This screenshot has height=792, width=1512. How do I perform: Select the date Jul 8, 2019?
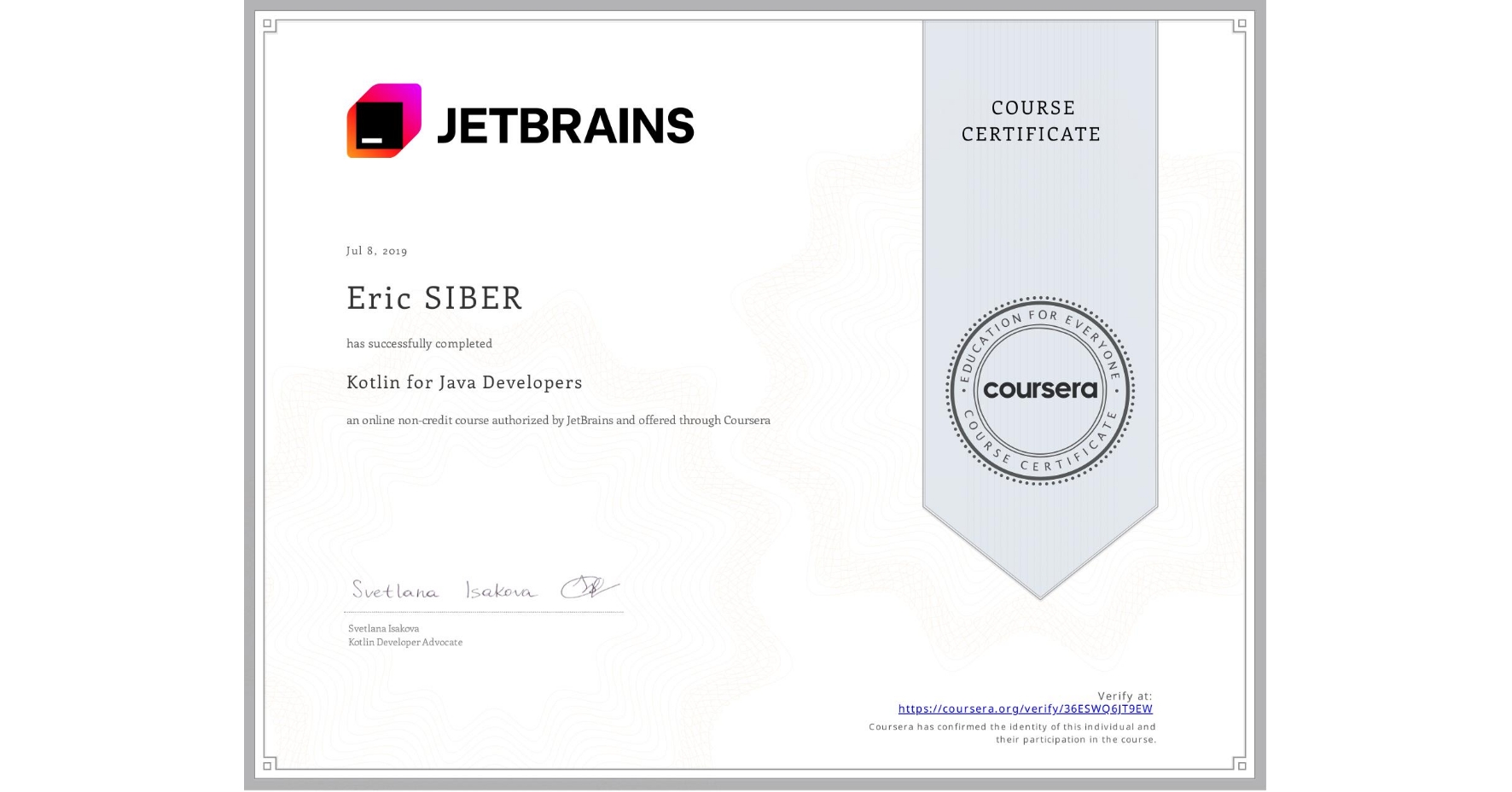point(375,250)
